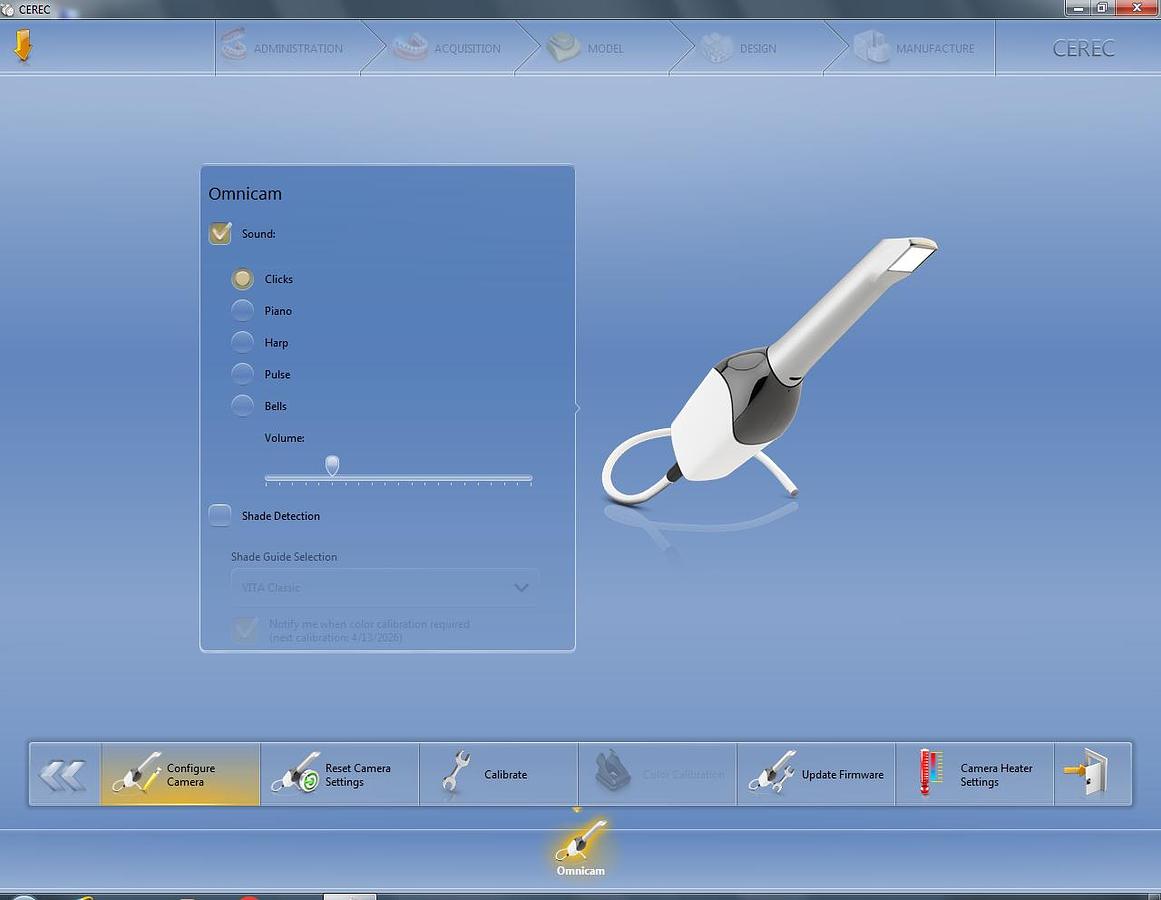This screenshot has width=1161, height=900.
Task: Open the Calibrate tool
Action: (455, 773)
